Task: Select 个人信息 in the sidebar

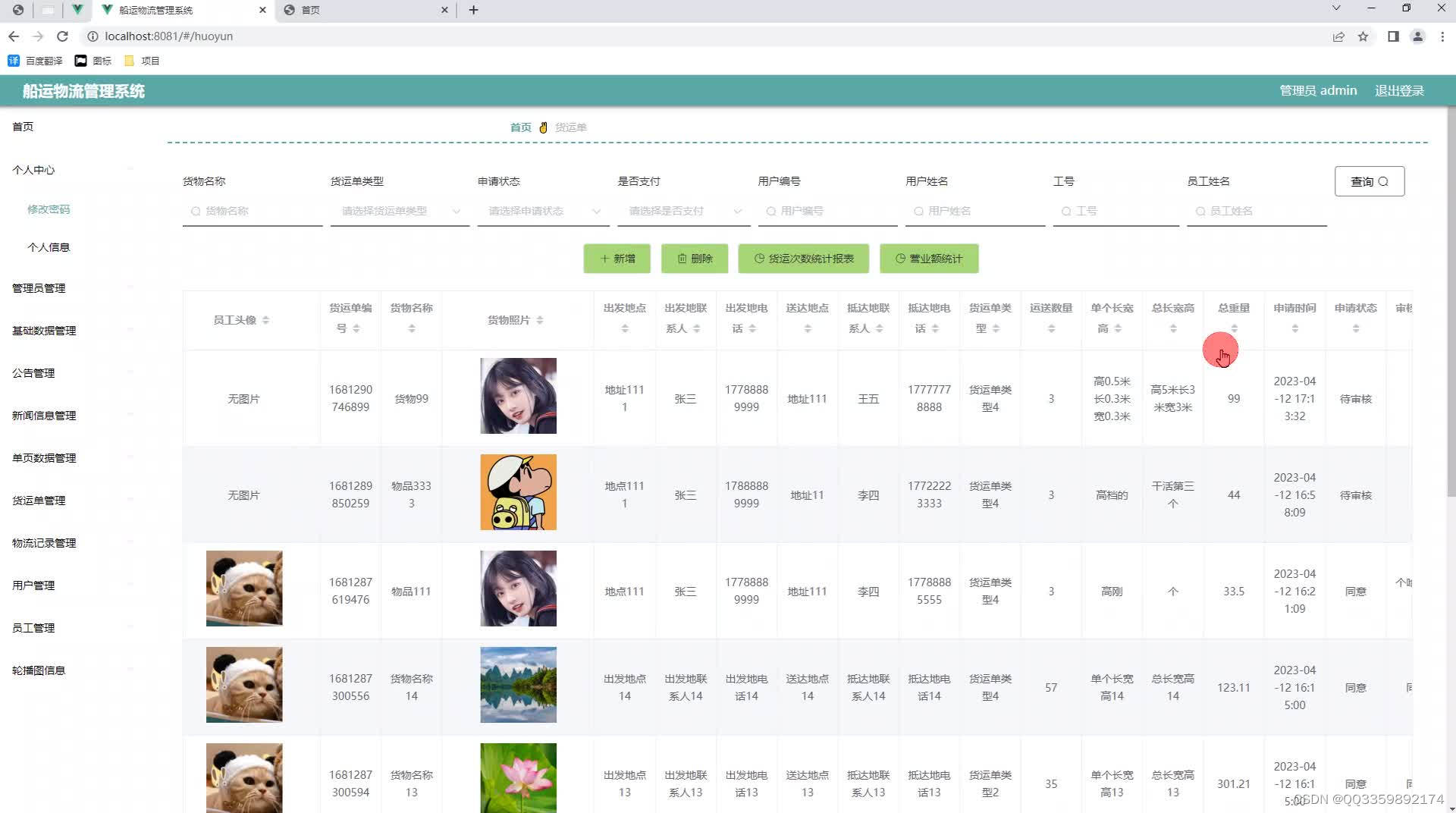Action: point(49,247)
